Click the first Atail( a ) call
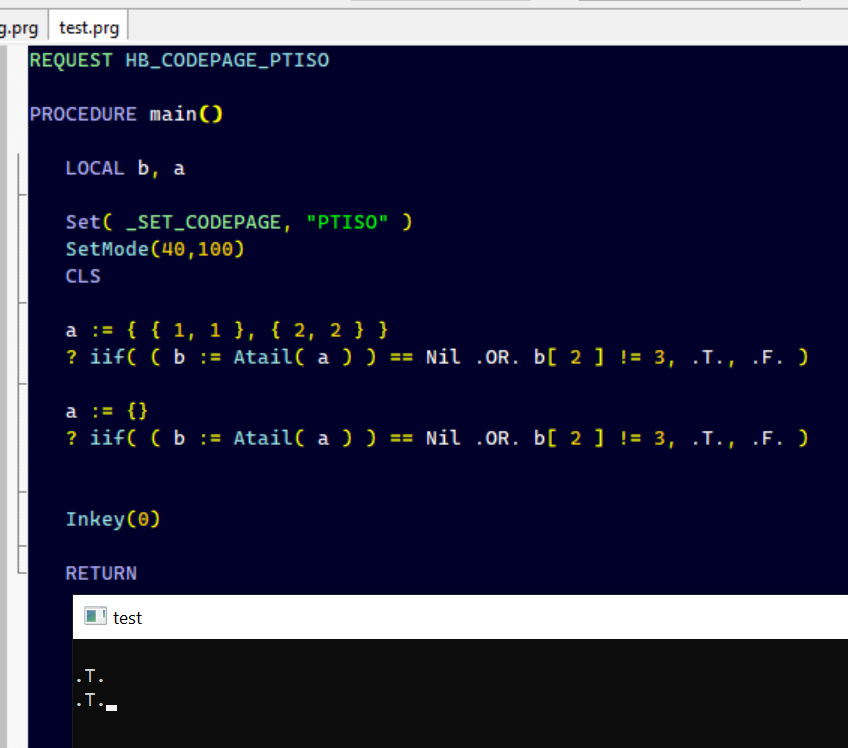848x748 pixels. pyautogui.click(x=286, y=357)
